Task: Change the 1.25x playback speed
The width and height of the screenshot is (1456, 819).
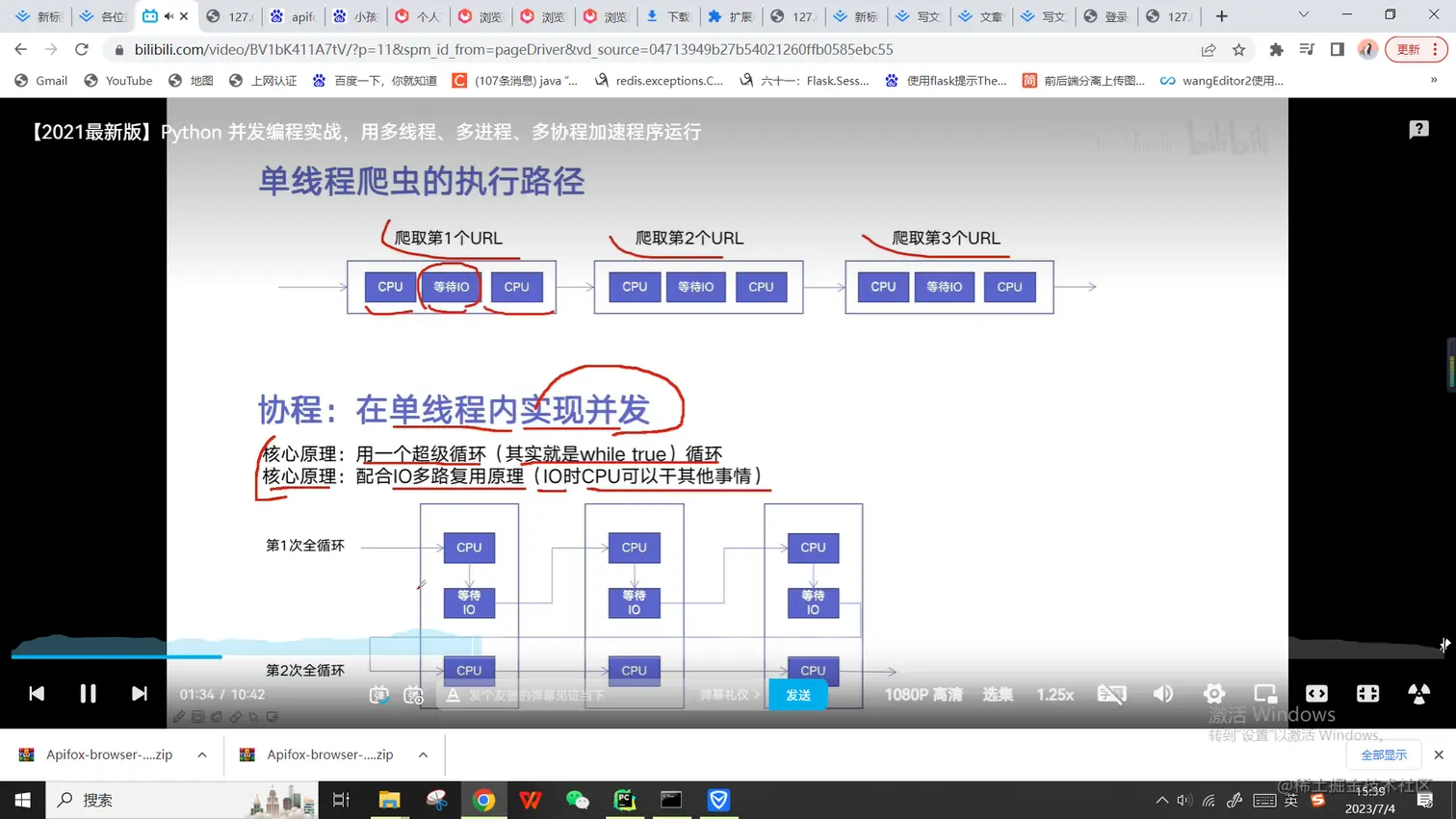Action: point(1054,694)
